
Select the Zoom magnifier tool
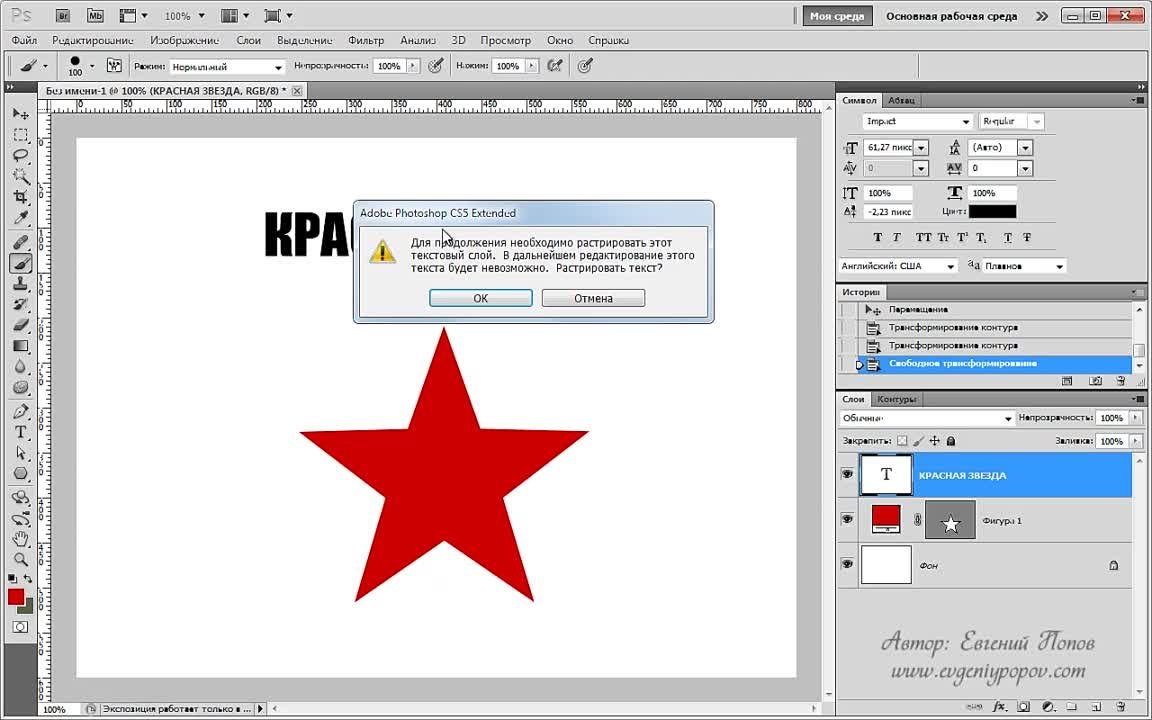[20, 559]
